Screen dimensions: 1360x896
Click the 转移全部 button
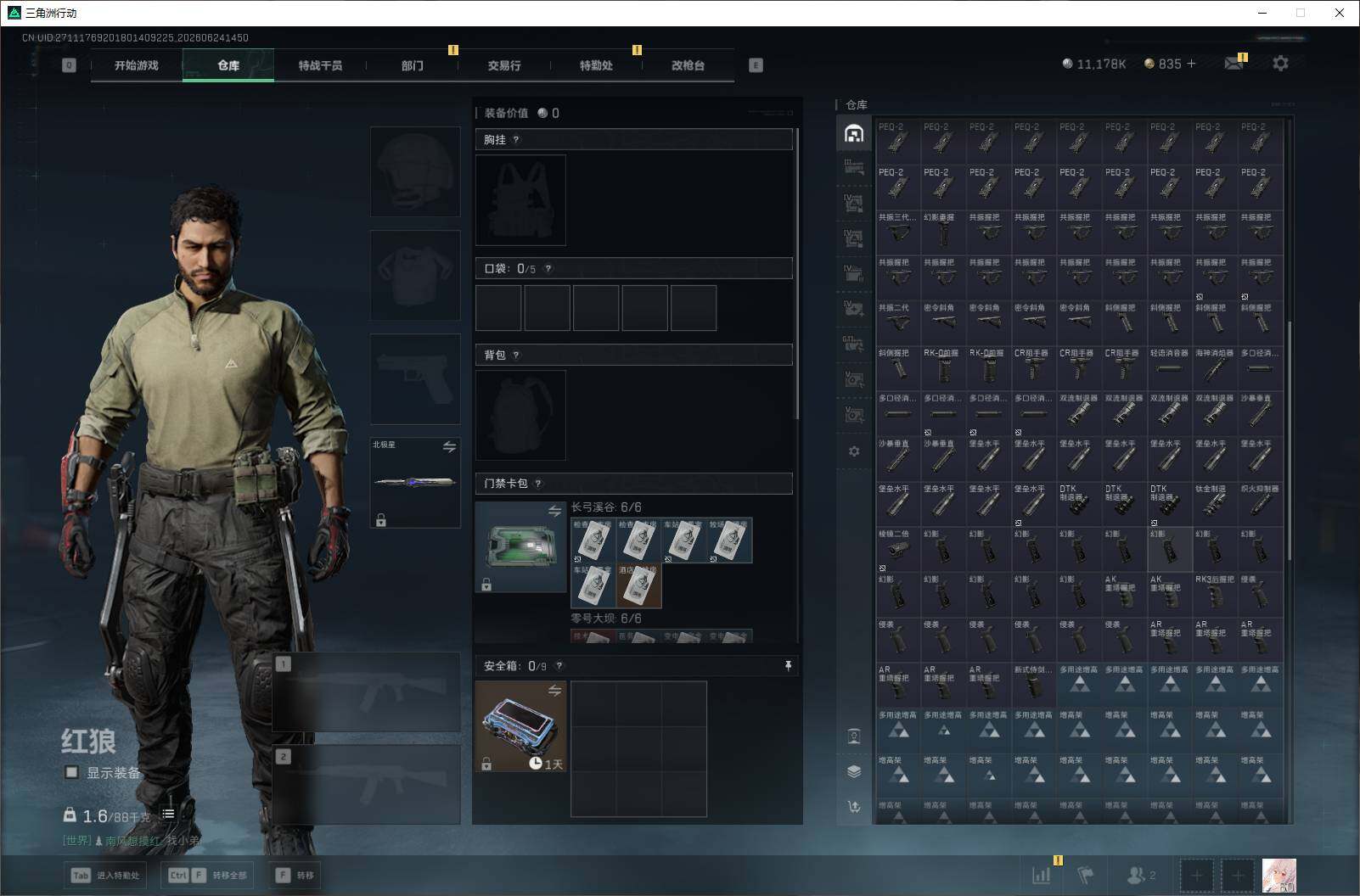[208, 875]
